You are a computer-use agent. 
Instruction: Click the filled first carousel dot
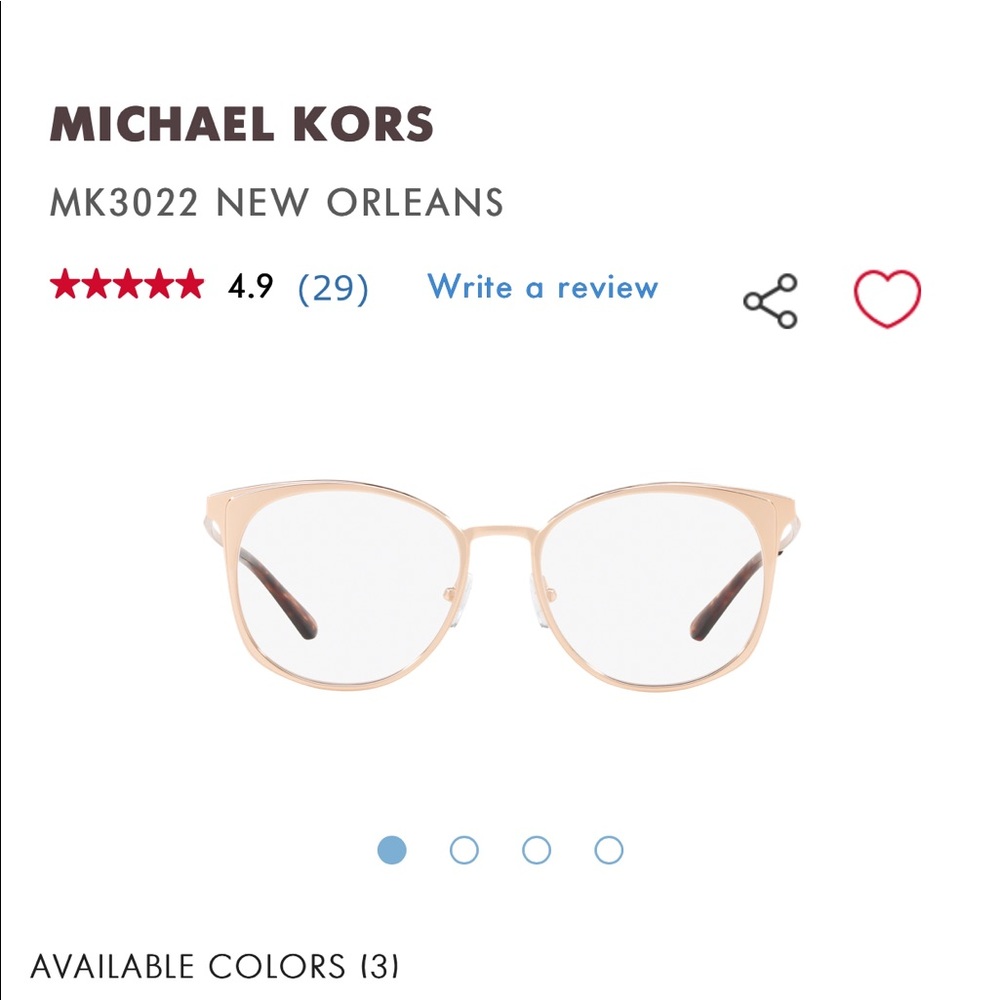point(394,850)
